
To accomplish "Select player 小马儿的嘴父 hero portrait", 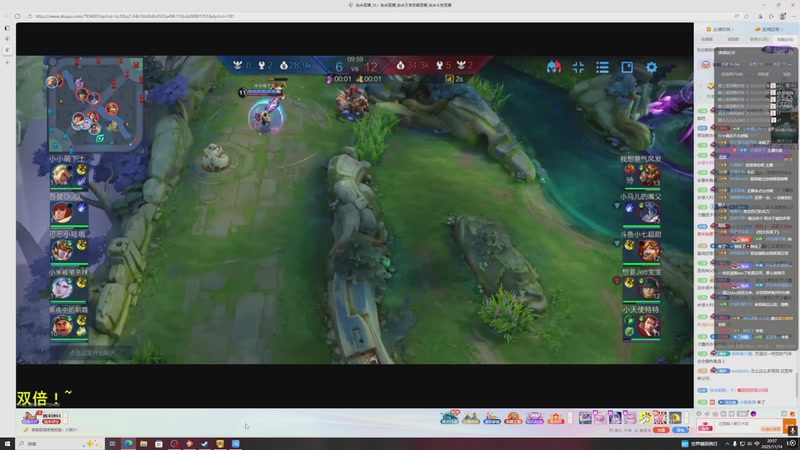I will pos(649,213).
